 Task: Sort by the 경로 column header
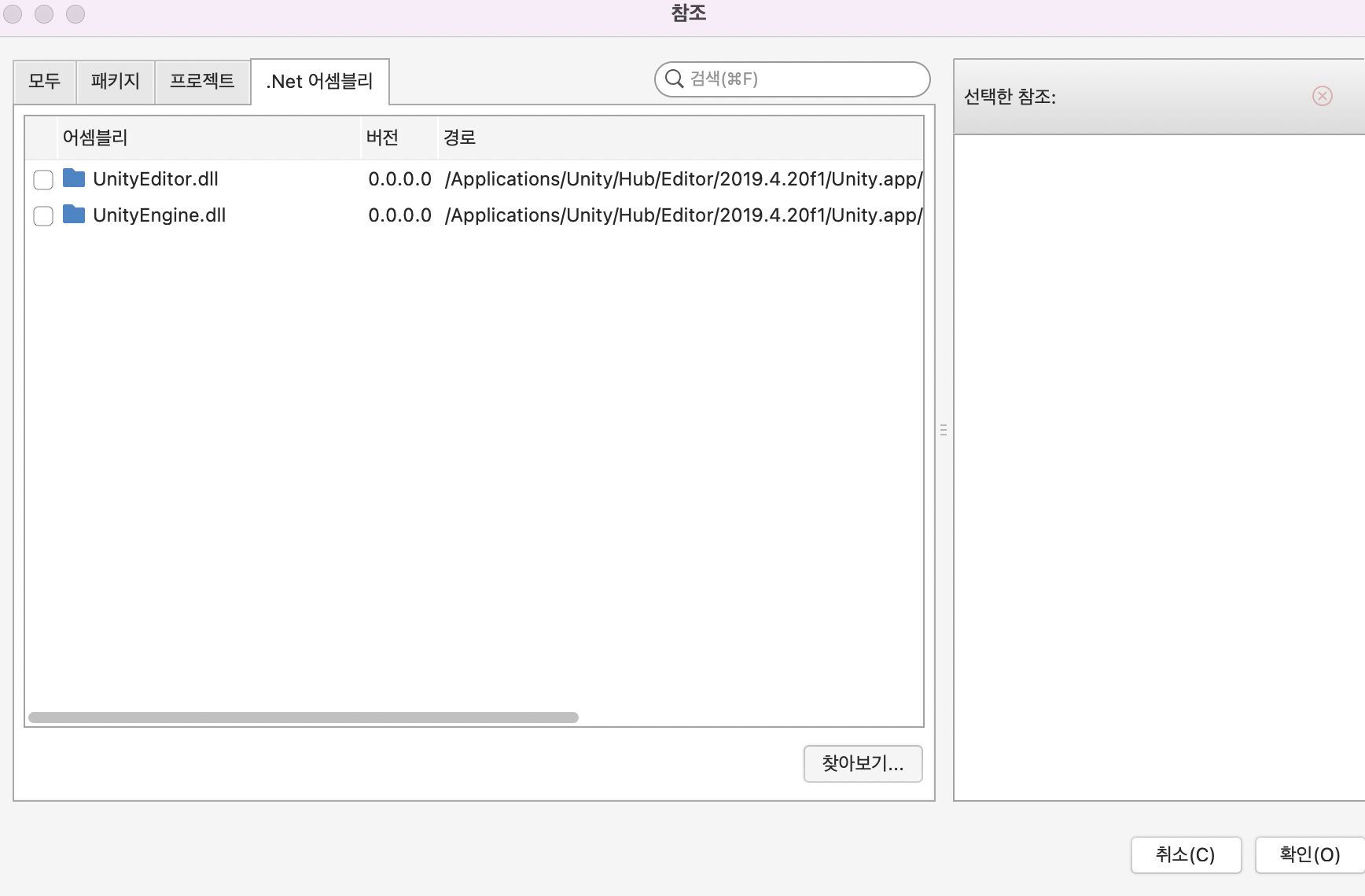pyautogui.click(x=680, y=138)
